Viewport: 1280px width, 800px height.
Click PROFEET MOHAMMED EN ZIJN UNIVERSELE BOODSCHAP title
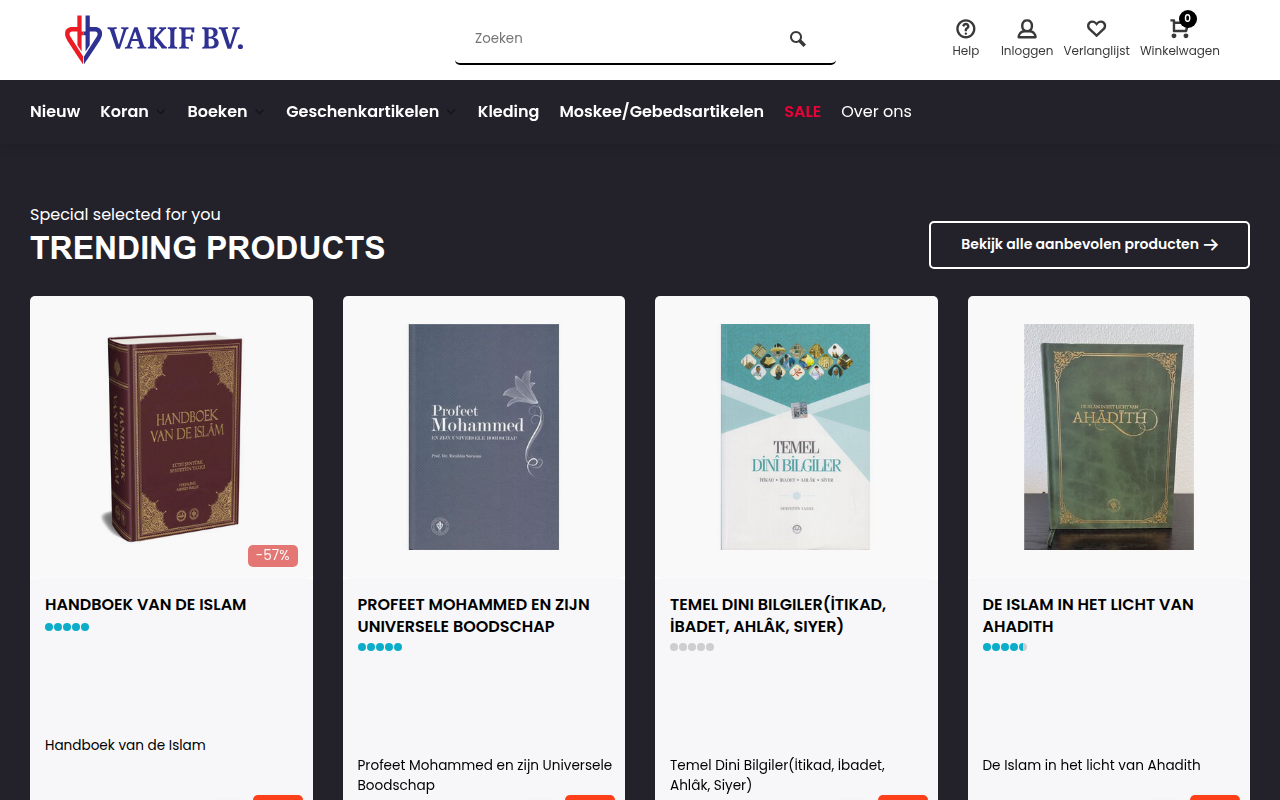(473, 615)
